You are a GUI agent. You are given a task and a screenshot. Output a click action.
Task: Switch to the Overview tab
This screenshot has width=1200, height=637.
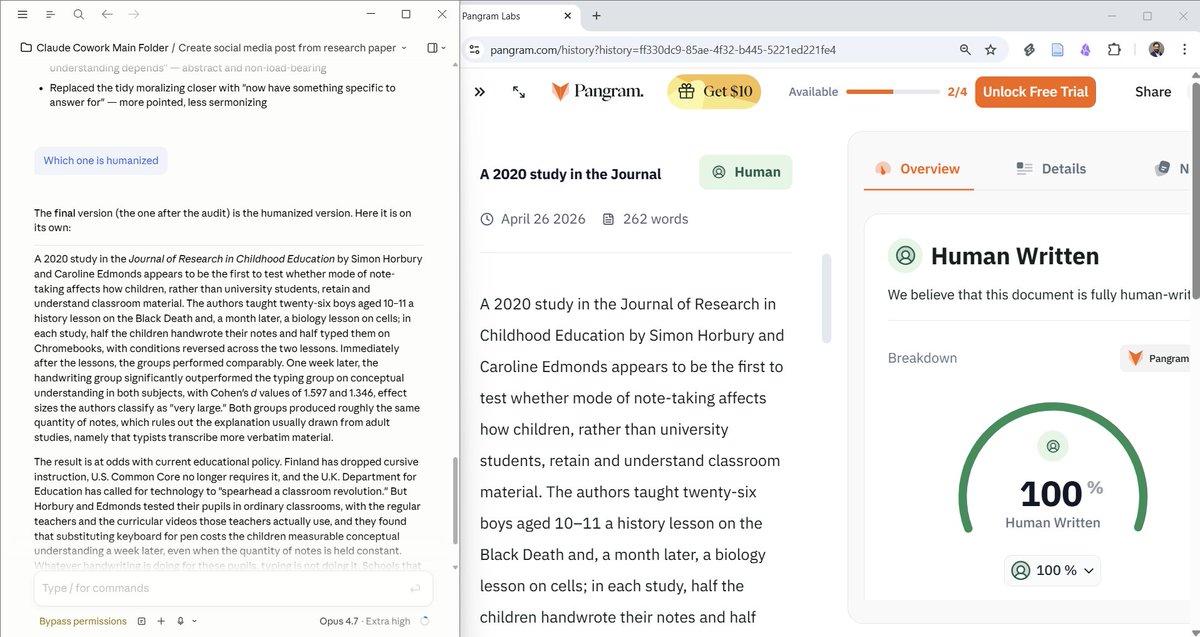918,169
